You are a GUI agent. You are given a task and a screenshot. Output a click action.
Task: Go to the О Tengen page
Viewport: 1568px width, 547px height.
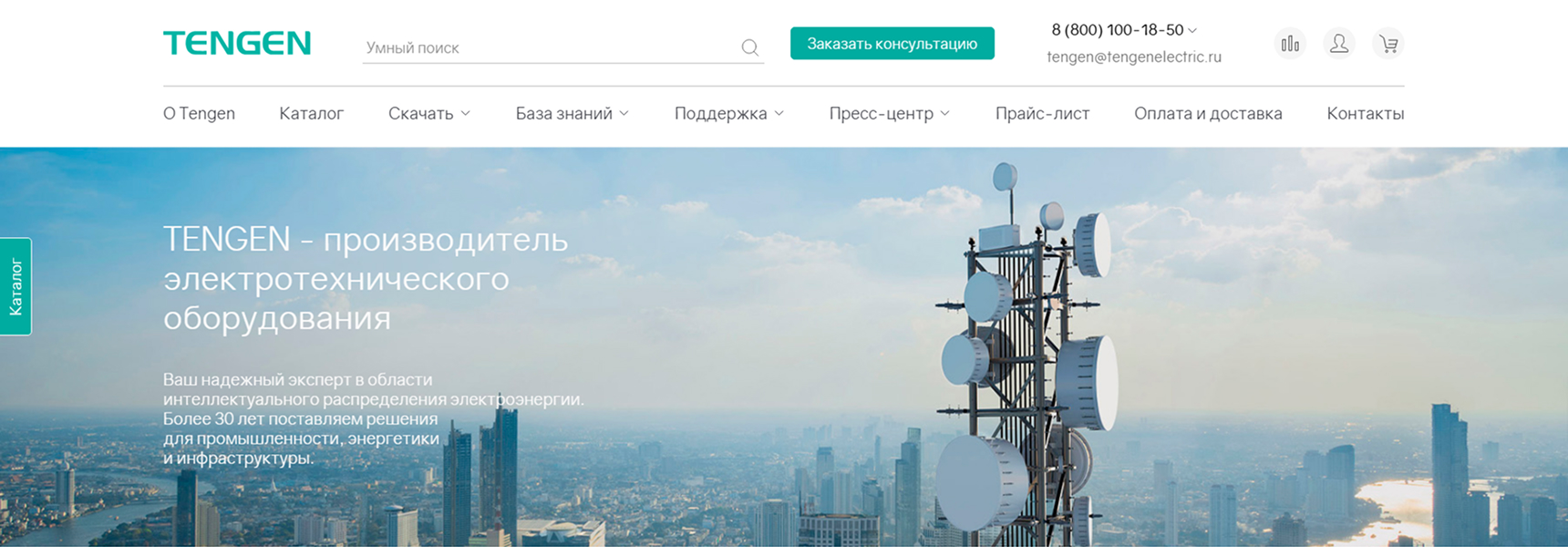pyautogui.click(x=199, y=113)
